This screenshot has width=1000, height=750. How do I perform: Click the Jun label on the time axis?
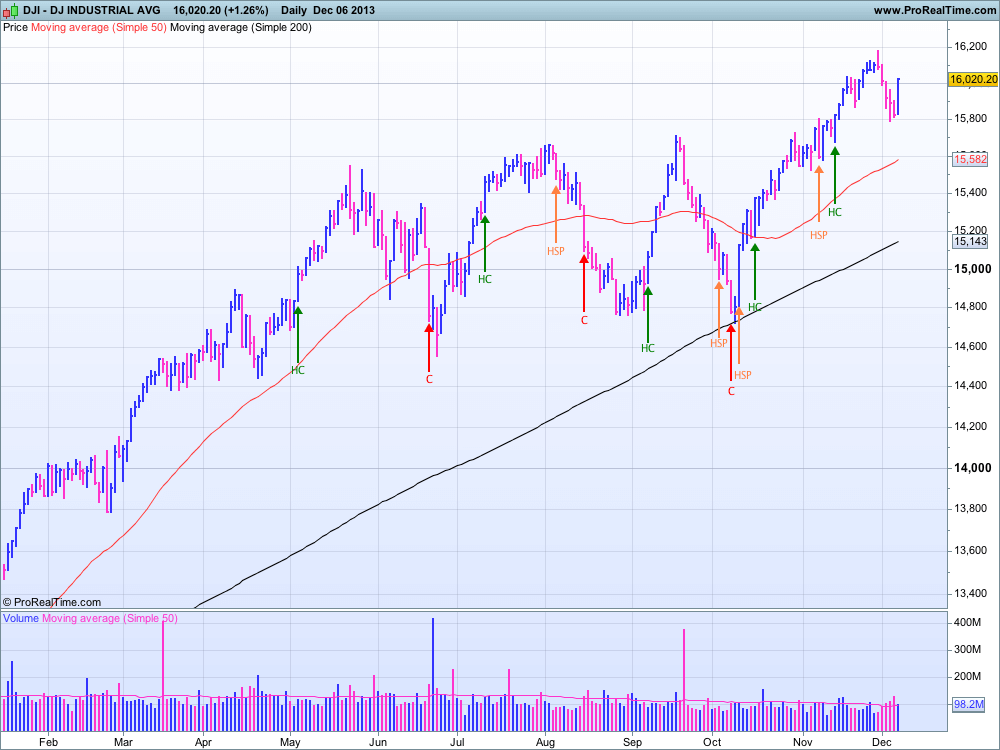378,742
